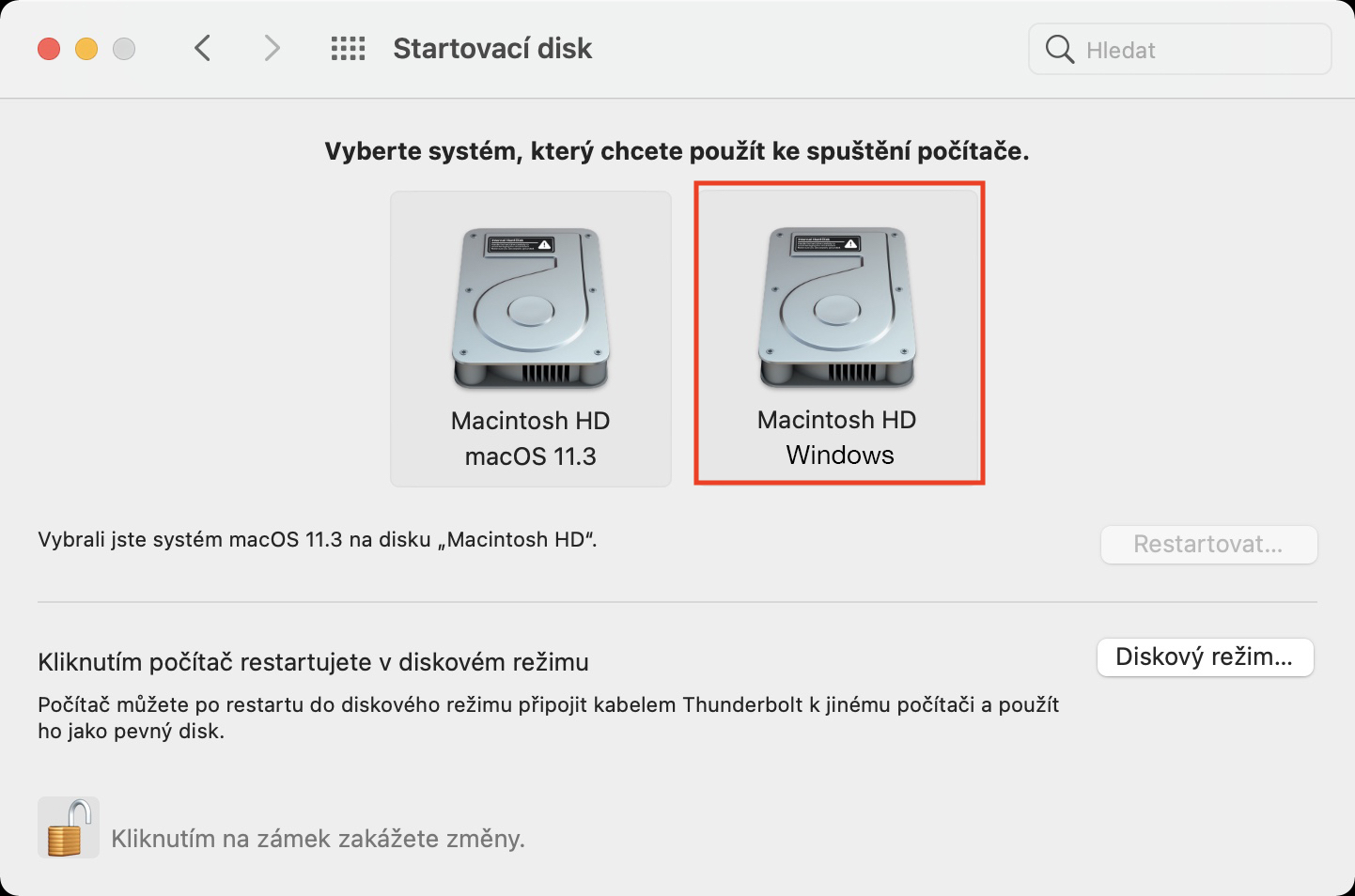Click the padlock icon to lock changes
1355x896 pixels.
pos(69,827)
